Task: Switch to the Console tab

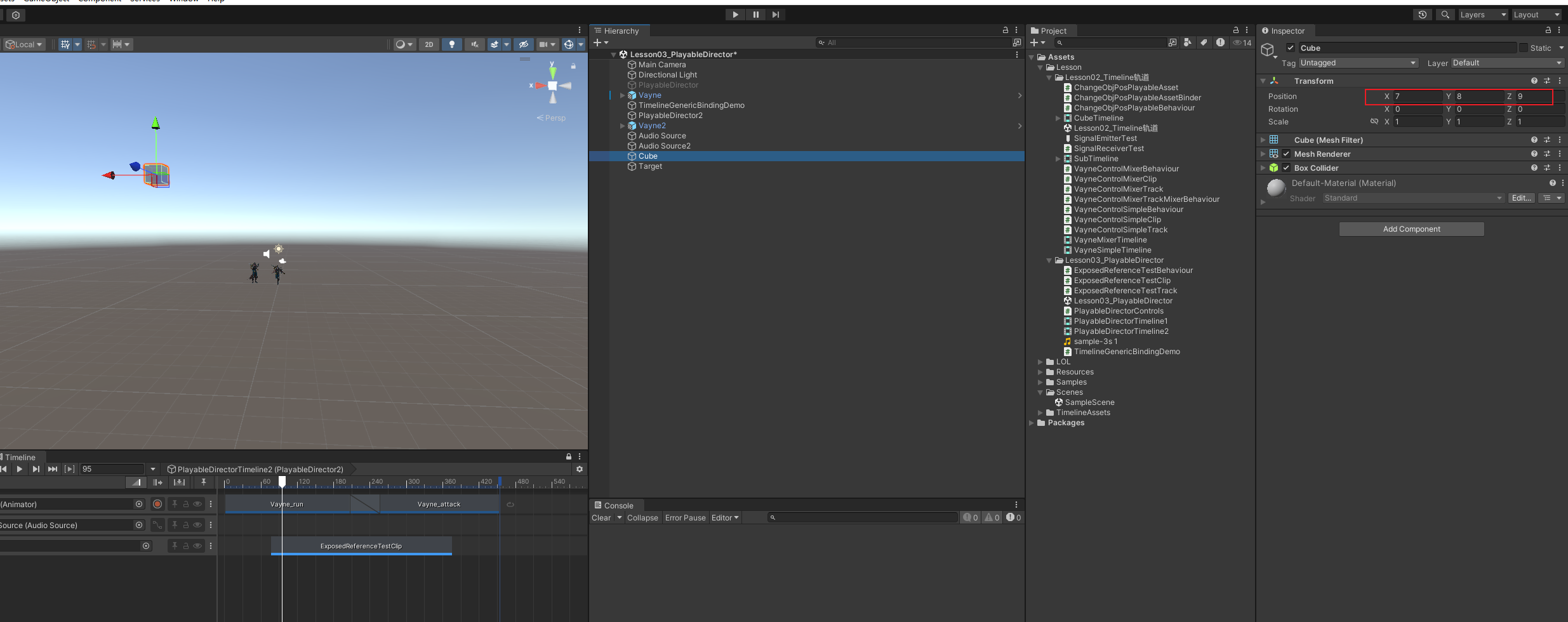Action: (615, 506)
